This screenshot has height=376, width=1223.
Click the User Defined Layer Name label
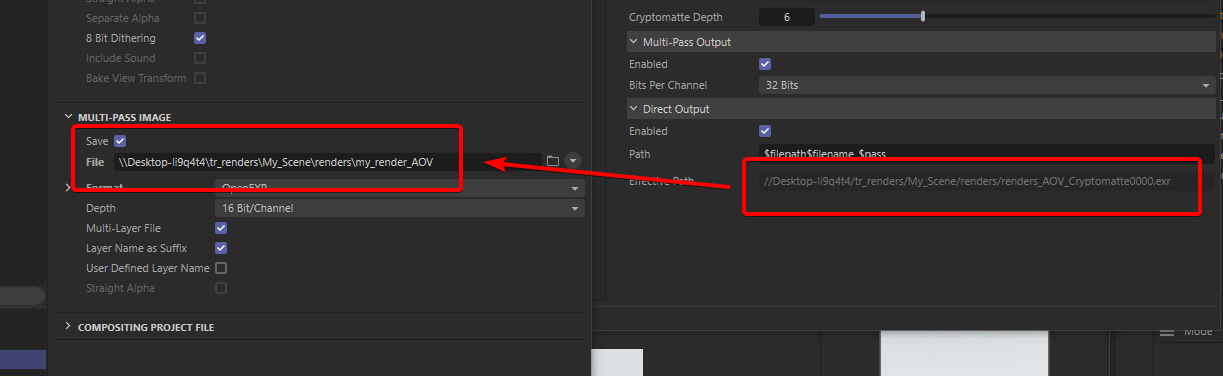pos(148,268)
